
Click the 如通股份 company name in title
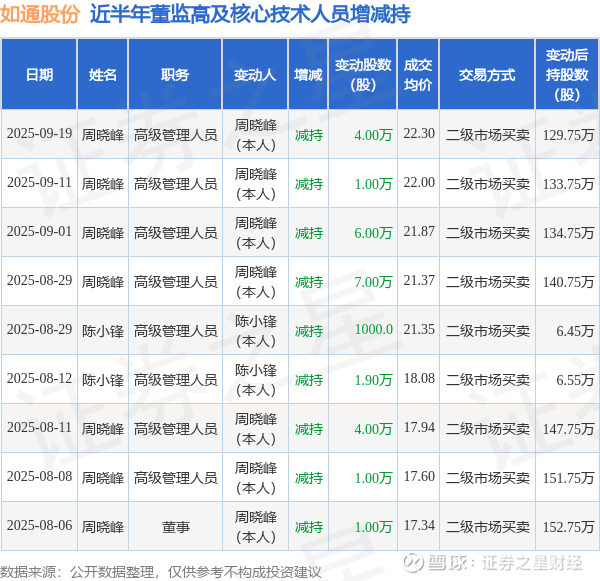coord(40,14)
